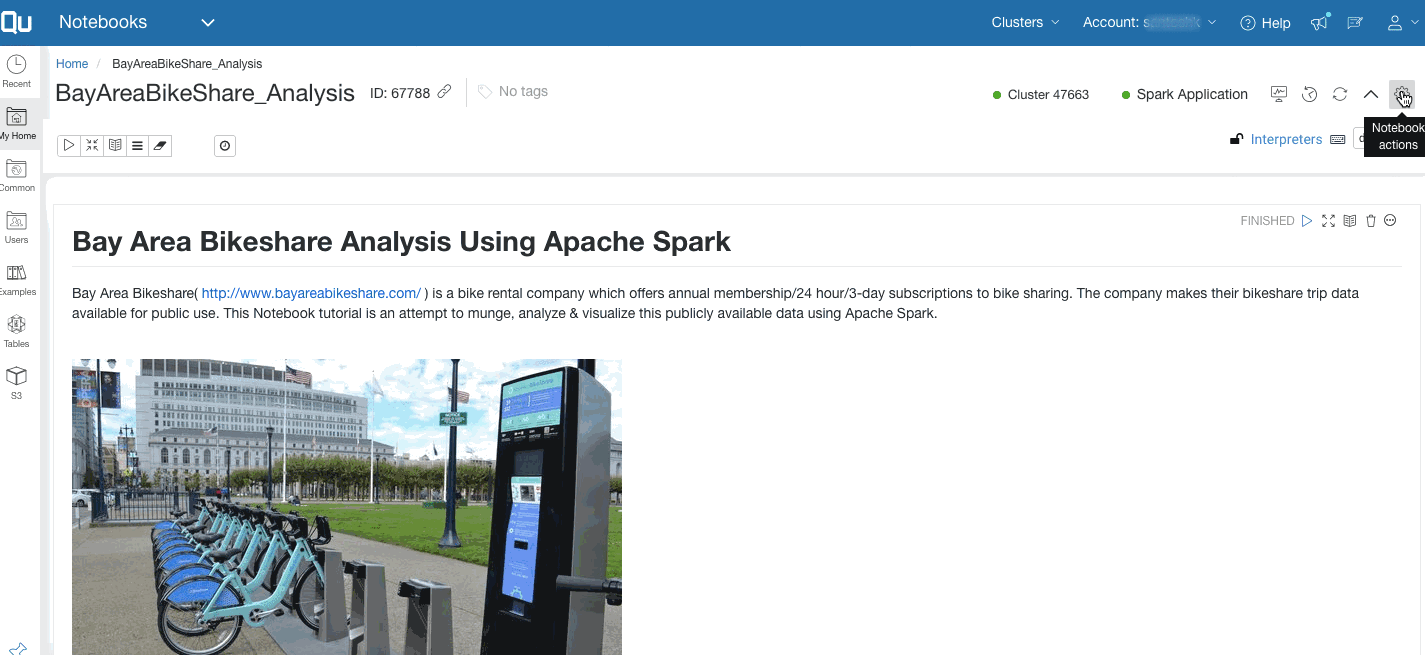Screen dimensions: 1425x655
Task: Click the pin icon at sidebar bottom
Action: (x=17, y=649)
